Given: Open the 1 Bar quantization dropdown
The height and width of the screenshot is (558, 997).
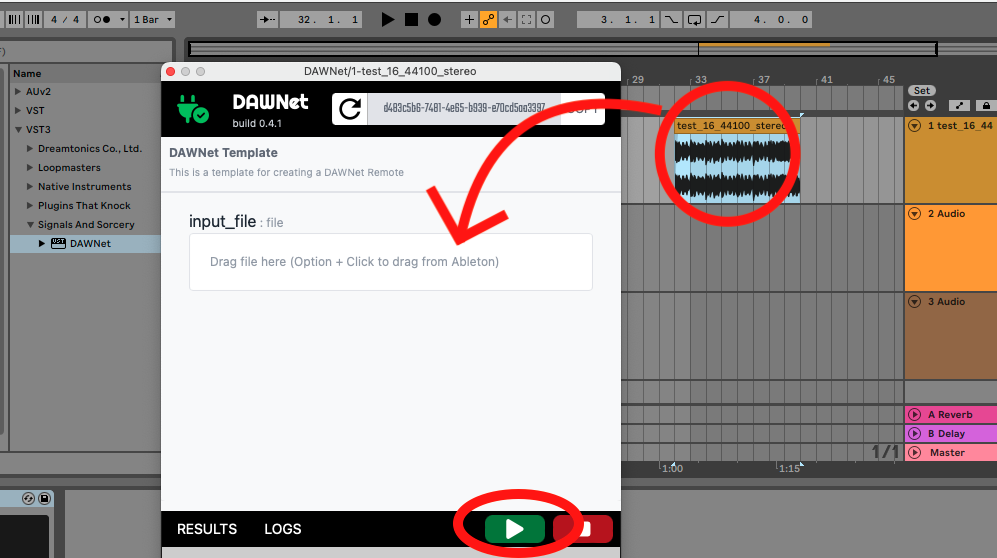Looking at the screenshot, I should point(153,20).
